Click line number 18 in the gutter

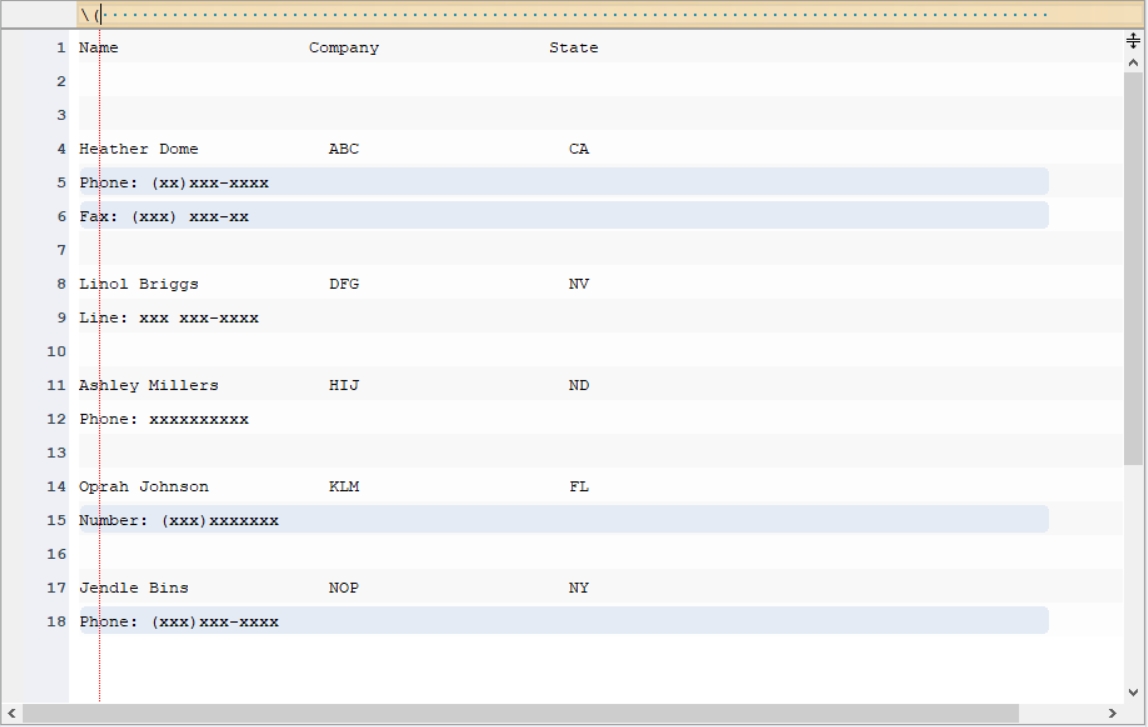tap(56, 622)
